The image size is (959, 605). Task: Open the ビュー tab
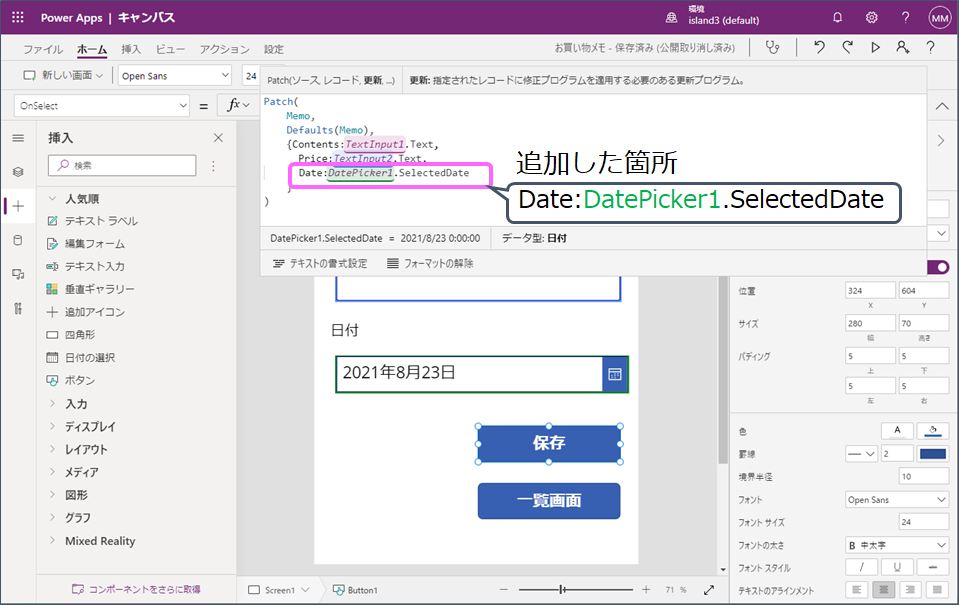(170, 49)
